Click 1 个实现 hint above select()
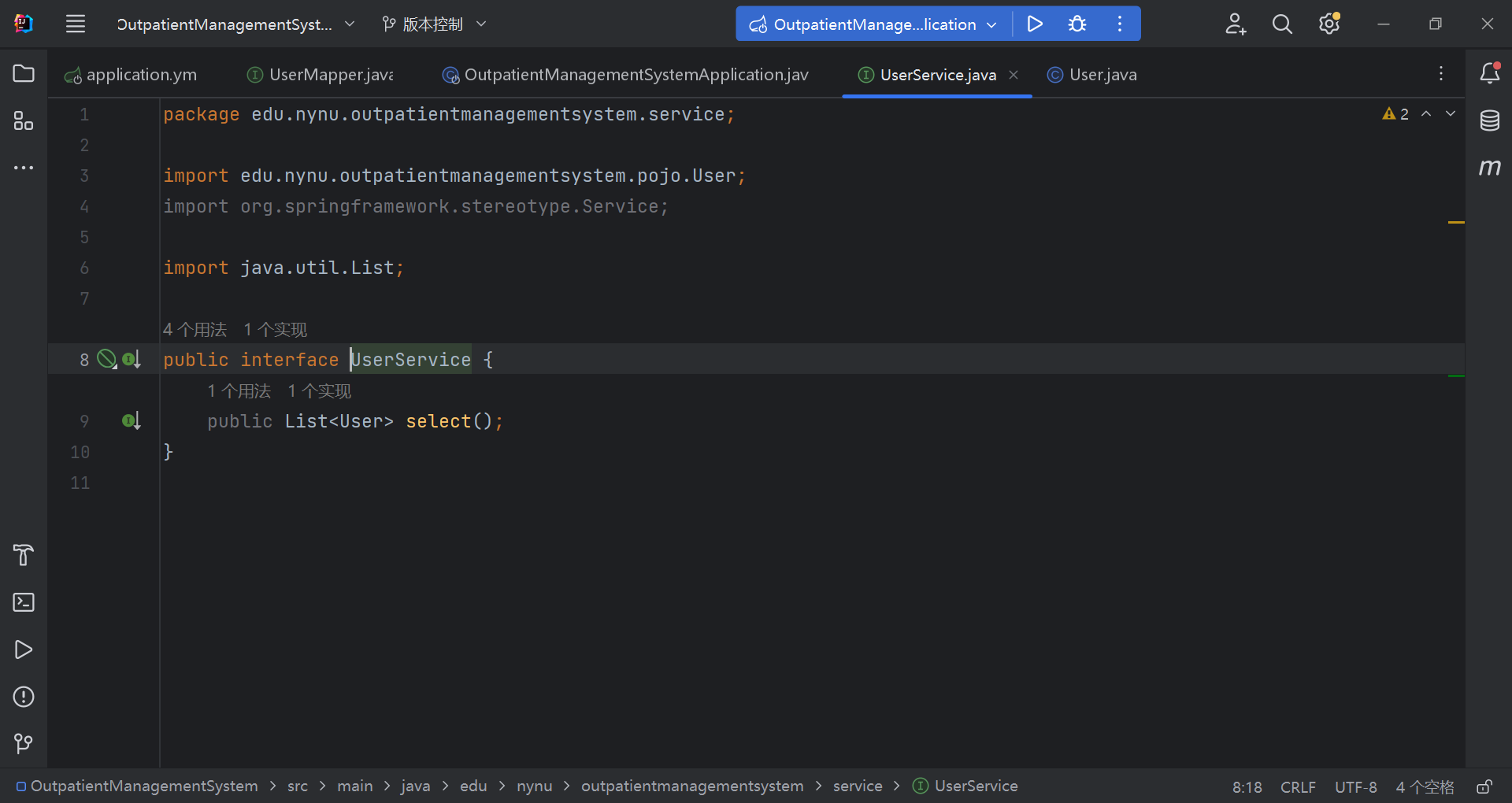This screenshot has width=1512, height=803. 320,391
